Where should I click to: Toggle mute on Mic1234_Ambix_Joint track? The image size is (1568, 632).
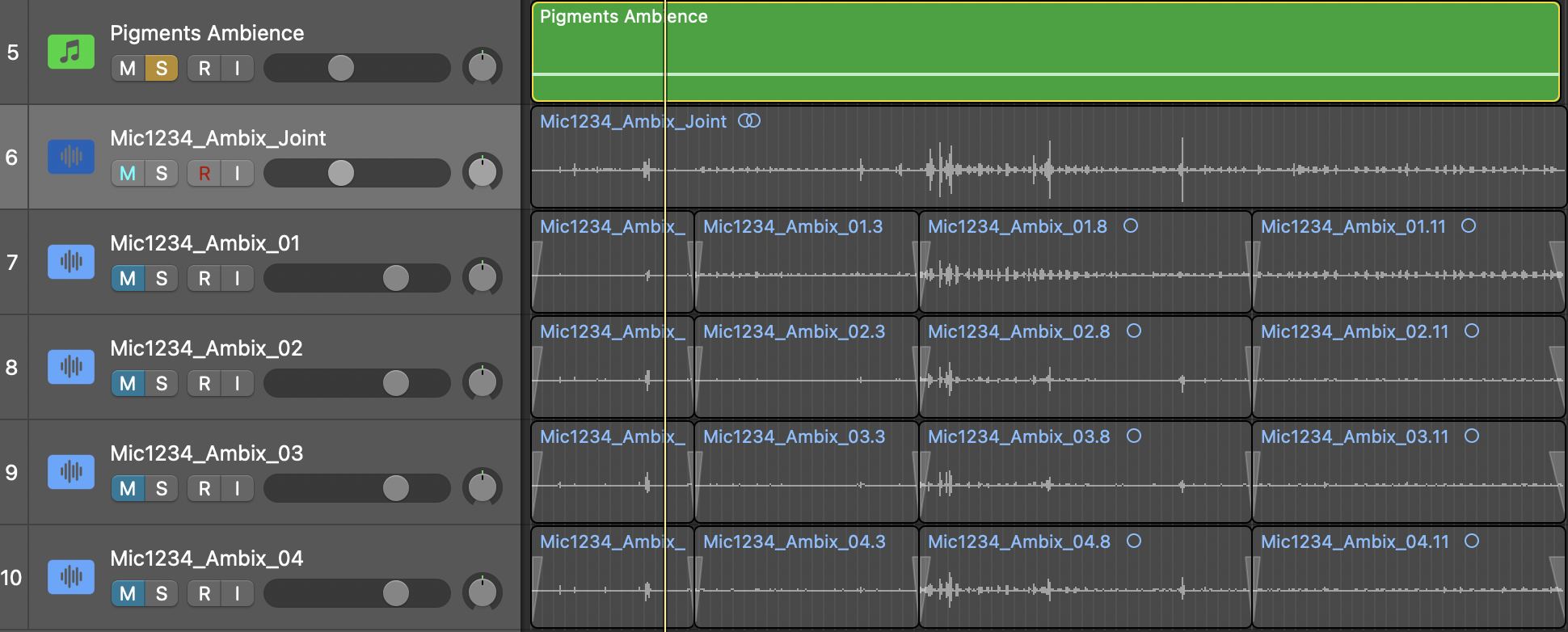[x=128, y=174]
